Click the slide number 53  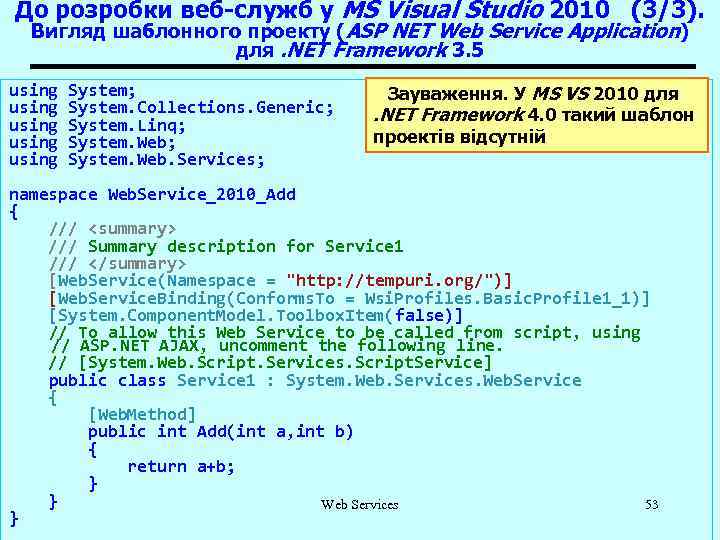pyautogui.click(x=652, y=505)
